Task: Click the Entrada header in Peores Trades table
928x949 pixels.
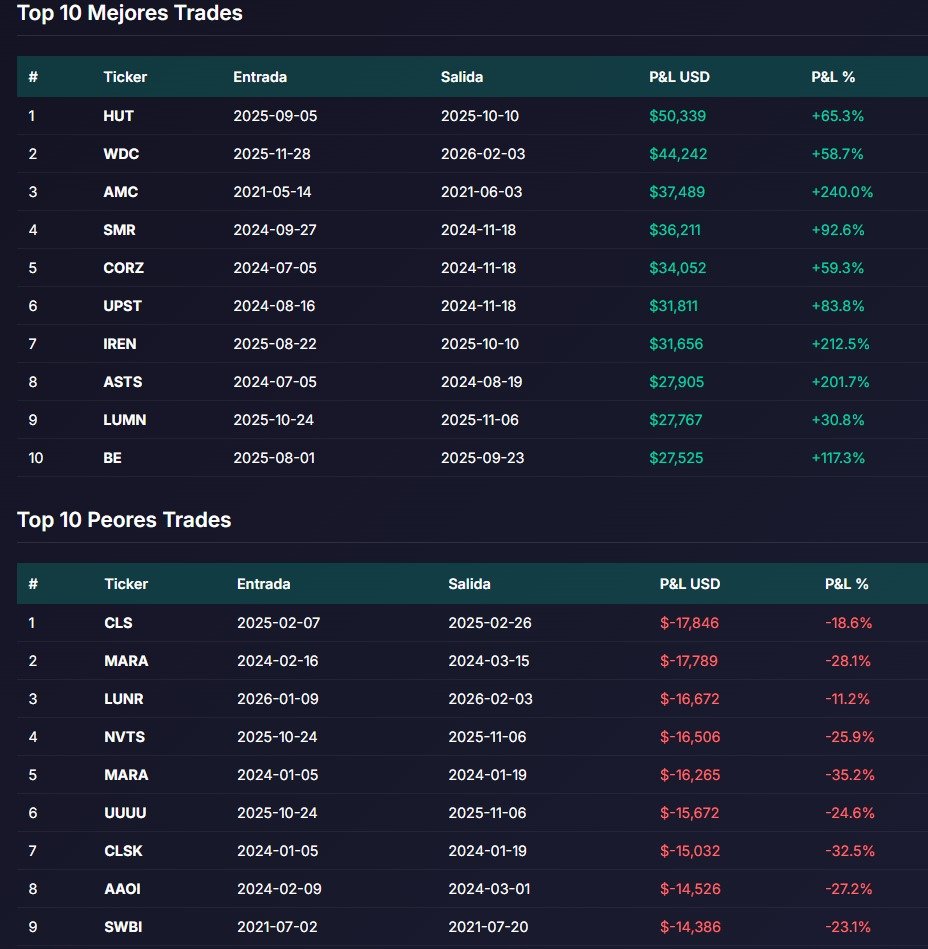Action: 263,584
